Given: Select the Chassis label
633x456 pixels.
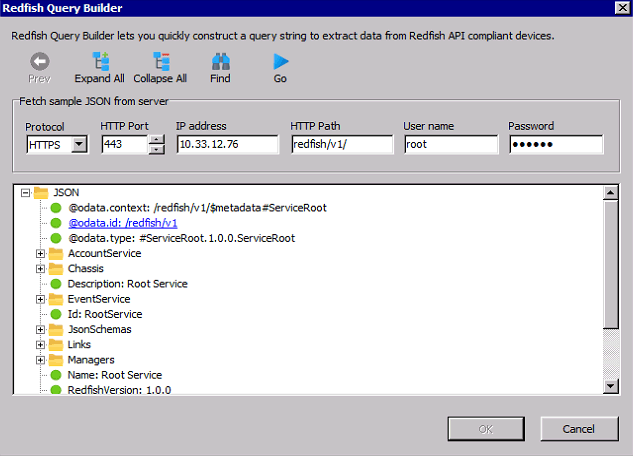Looking at the screenshot, I should tap(86, 268).
